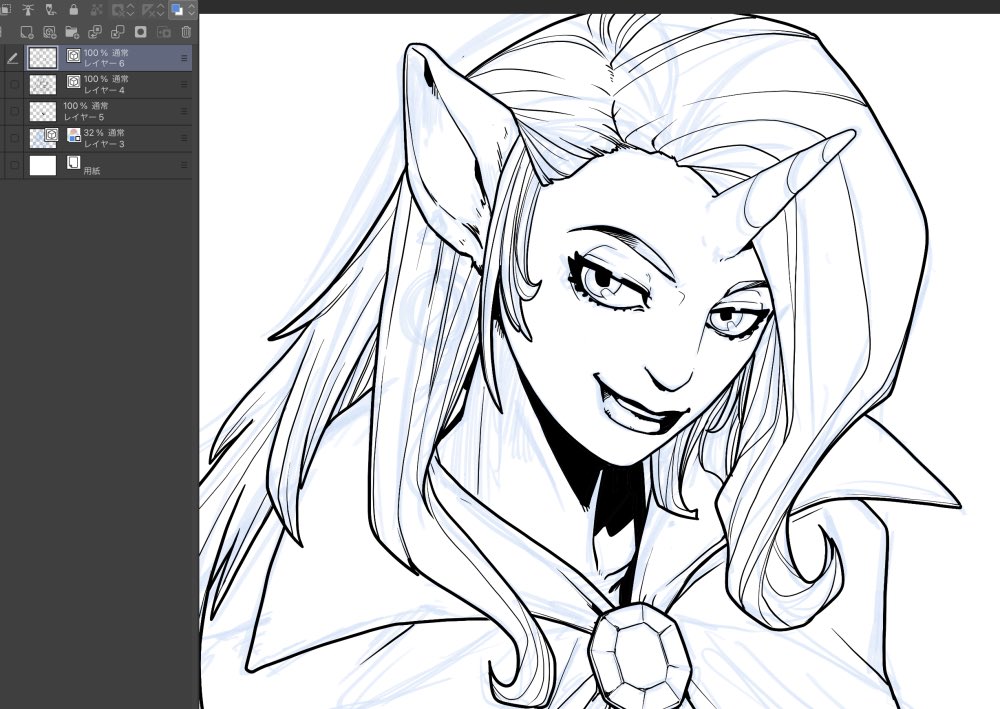Click the ruler display range icon

point(148,10)
